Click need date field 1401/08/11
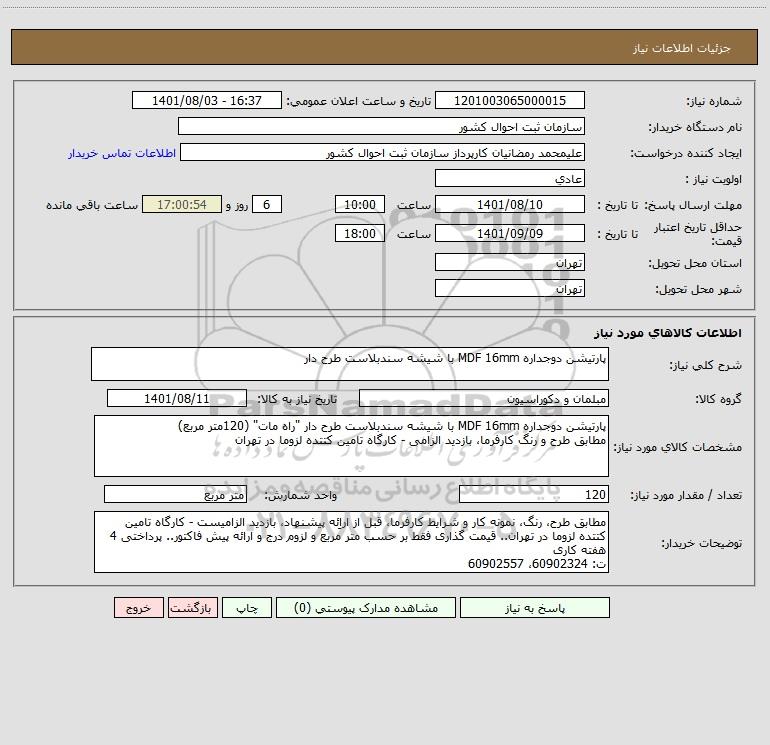The height and width of the screenshot is (745, 770). click(177, 398)
